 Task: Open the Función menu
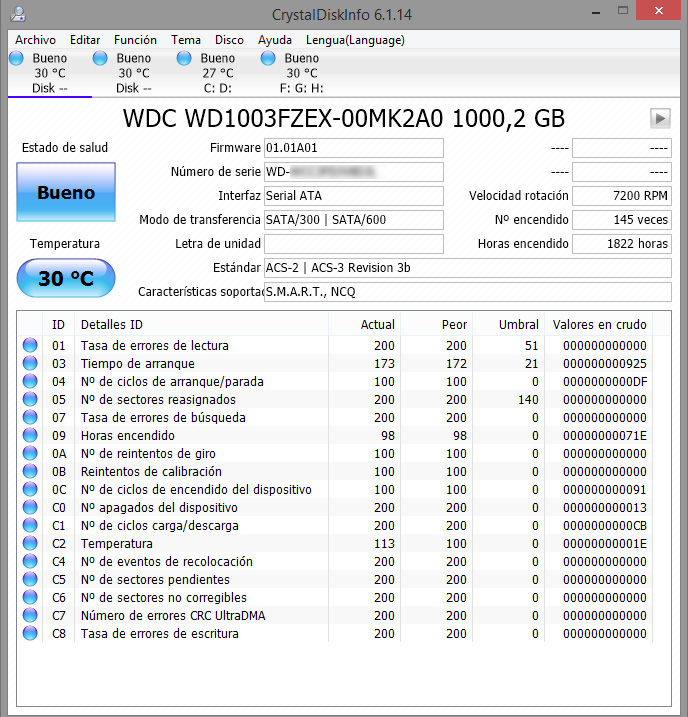[135, 40]
